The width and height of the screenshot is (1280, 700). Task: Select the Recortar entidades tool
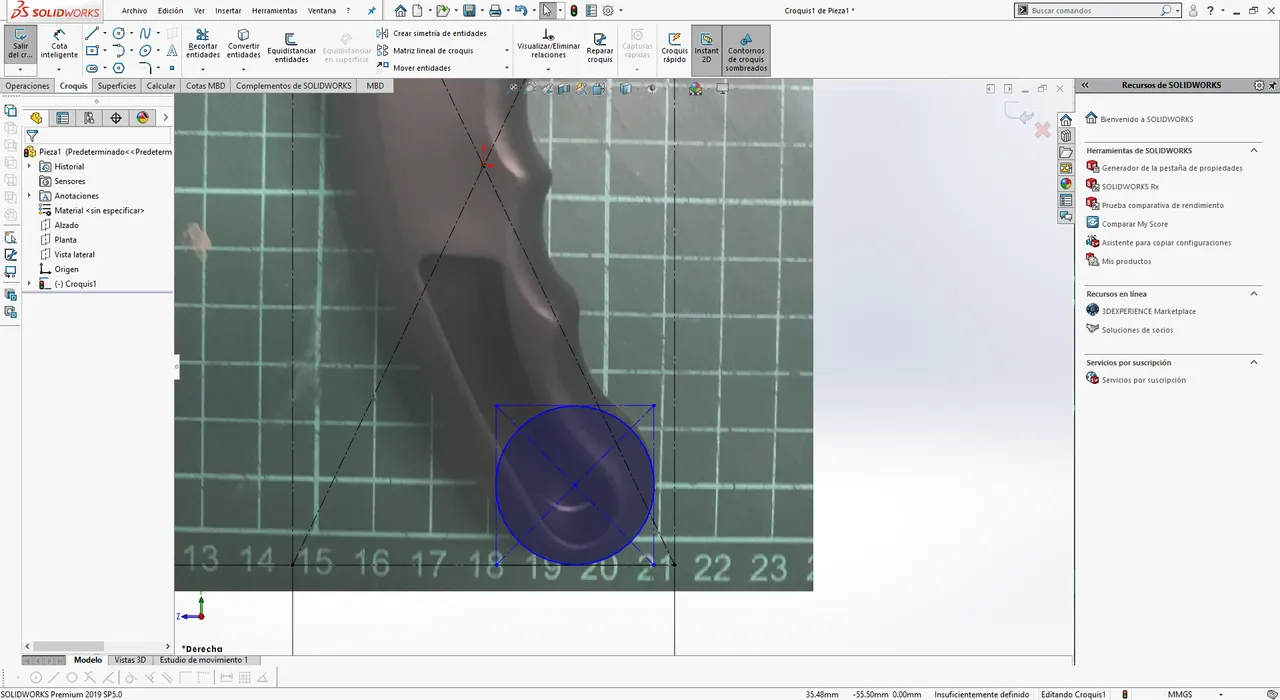(203, 45)
